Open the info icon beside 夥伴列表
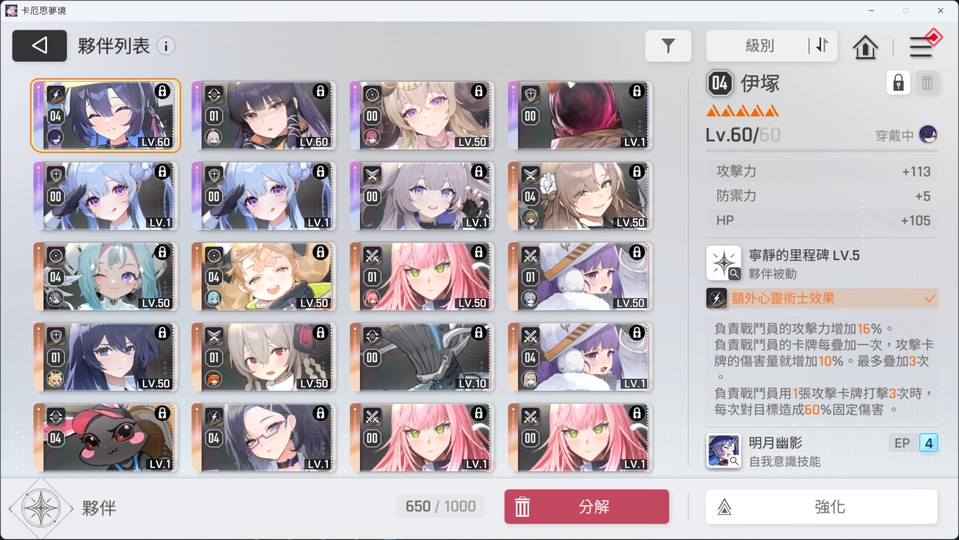 pyautogui.click(x=166, y=46)
